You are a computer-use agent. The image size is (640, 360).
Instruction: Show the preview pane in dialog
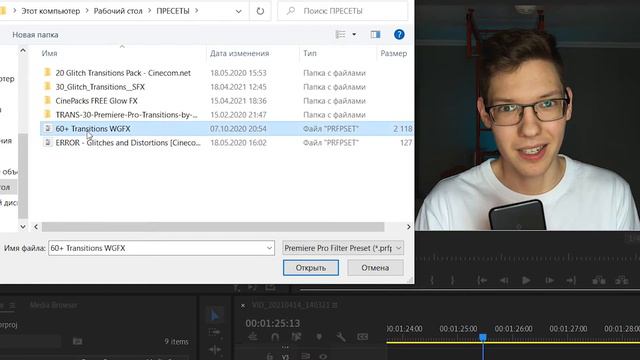(375, 35)
